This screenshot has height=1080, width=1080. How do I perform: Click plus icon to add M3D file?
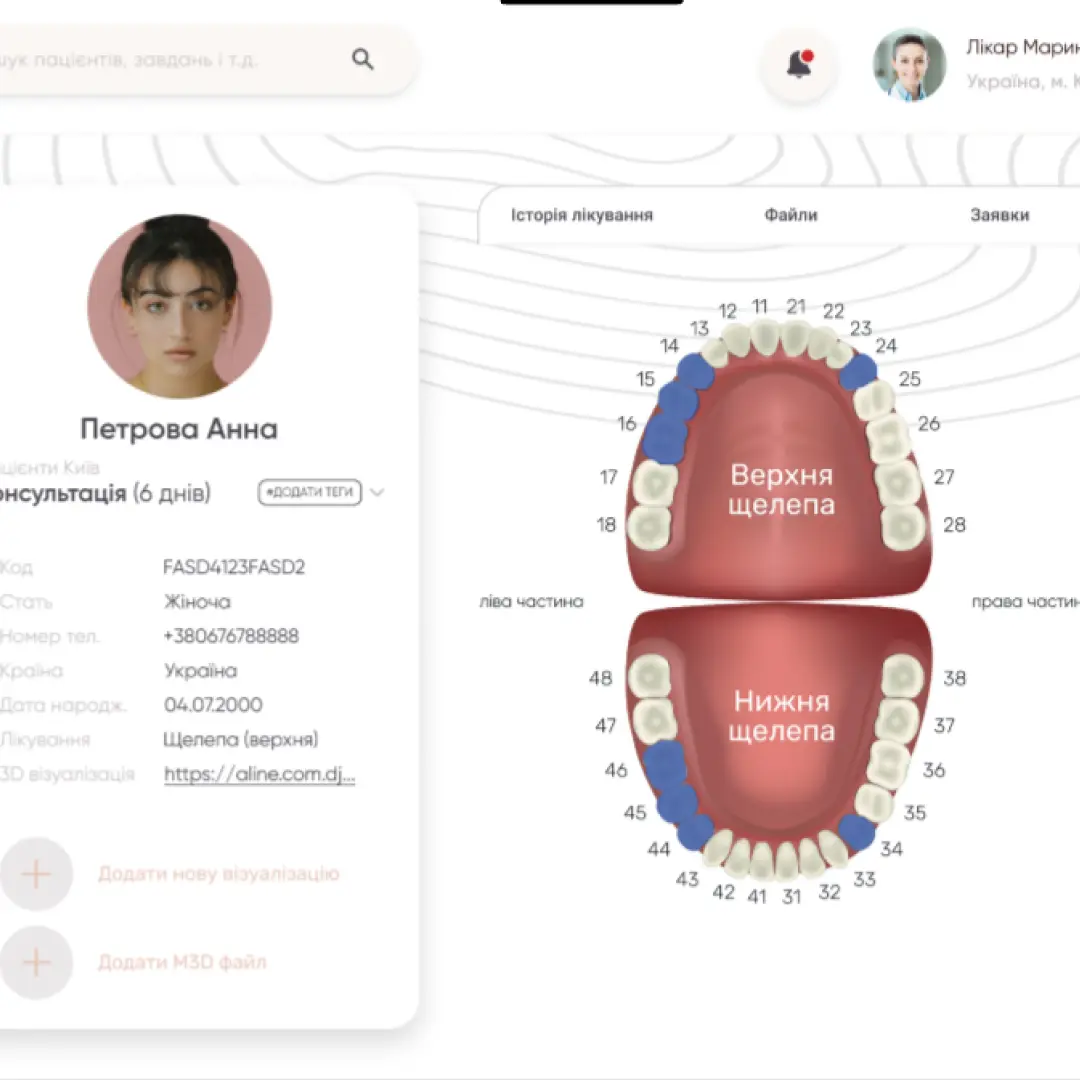pyautogui.click(x=37, y=963)
